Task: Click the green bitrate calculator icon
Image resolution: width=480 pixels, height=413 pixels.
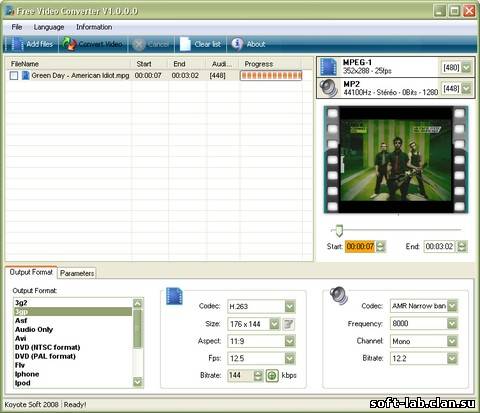Action: coord(272,376)
